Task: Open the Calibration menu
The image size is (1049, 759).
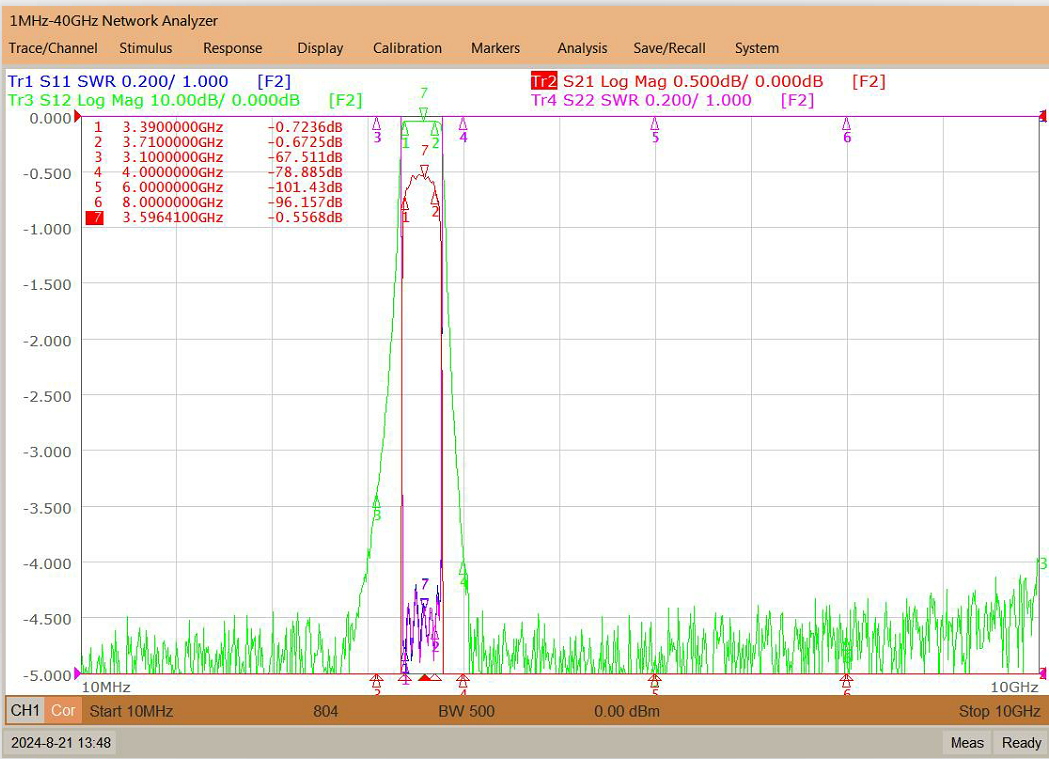Action: [x=407, y=48]
